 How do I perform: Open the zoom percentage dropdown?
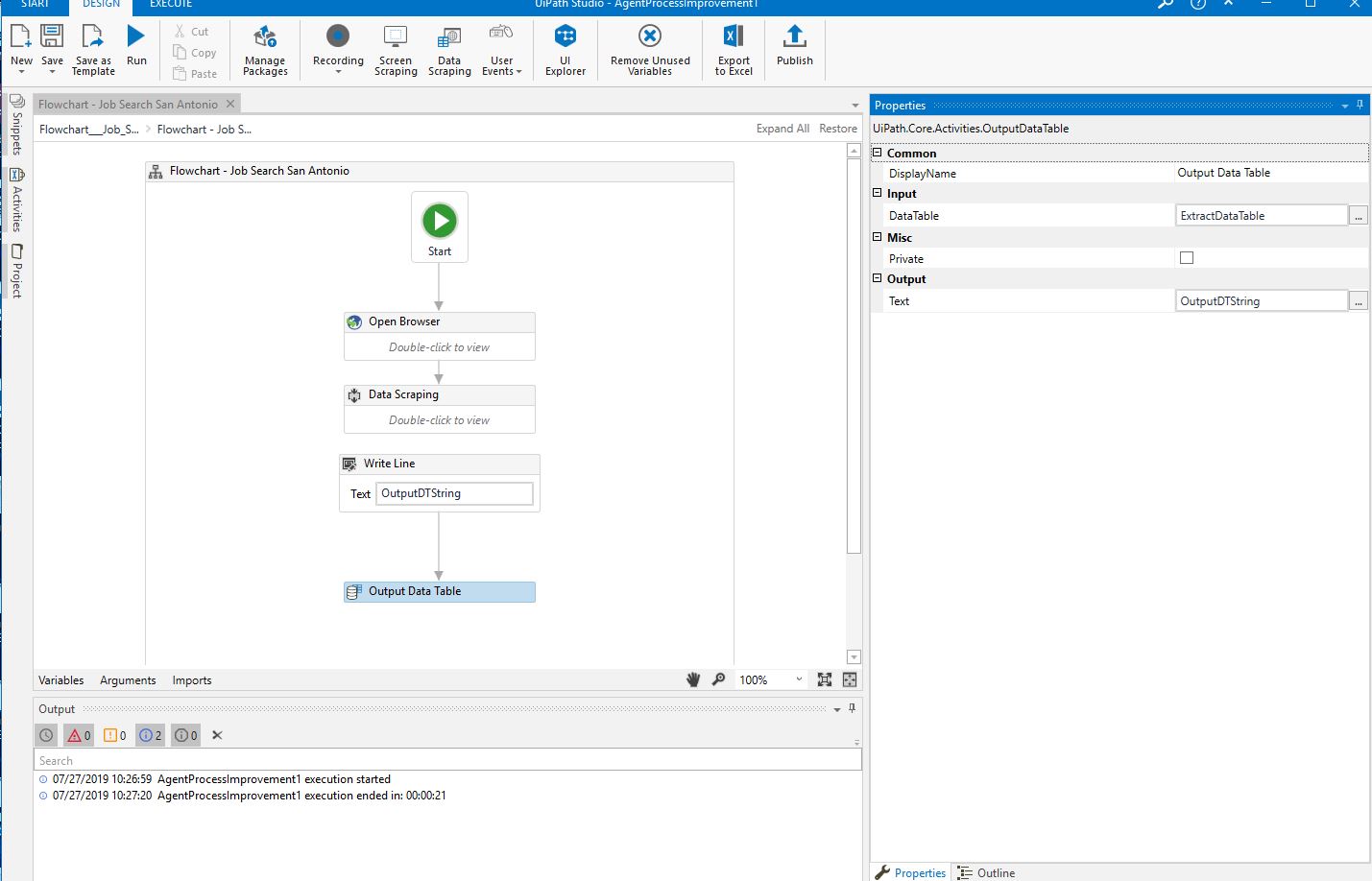pos(801,679)
